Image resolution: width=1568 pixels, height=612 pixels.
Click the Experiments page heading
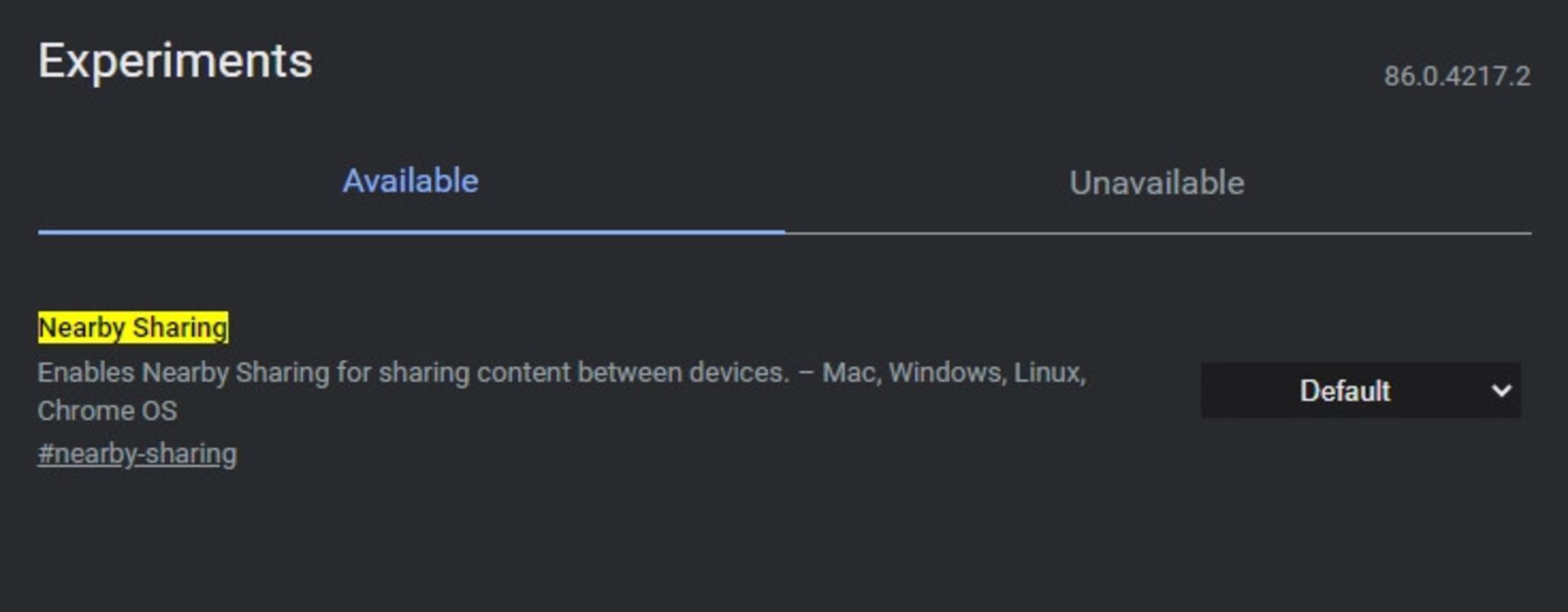tap(175, 61)
